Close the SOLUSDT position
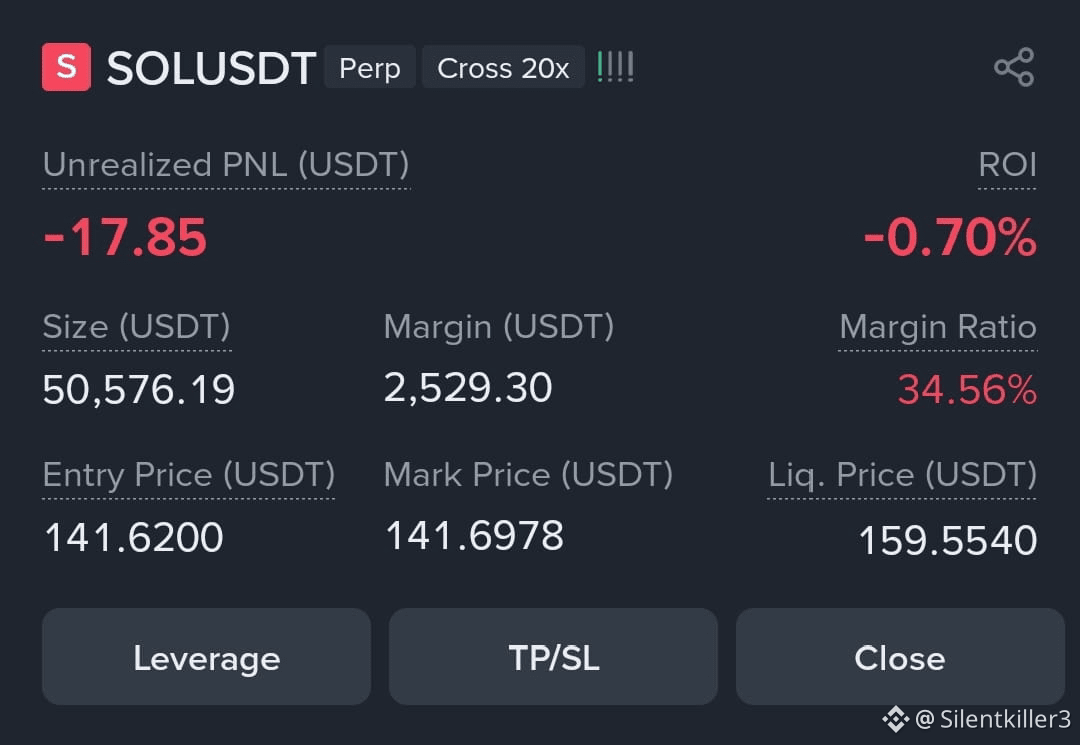Screen dimensions: 1080x745 point(899,657)
